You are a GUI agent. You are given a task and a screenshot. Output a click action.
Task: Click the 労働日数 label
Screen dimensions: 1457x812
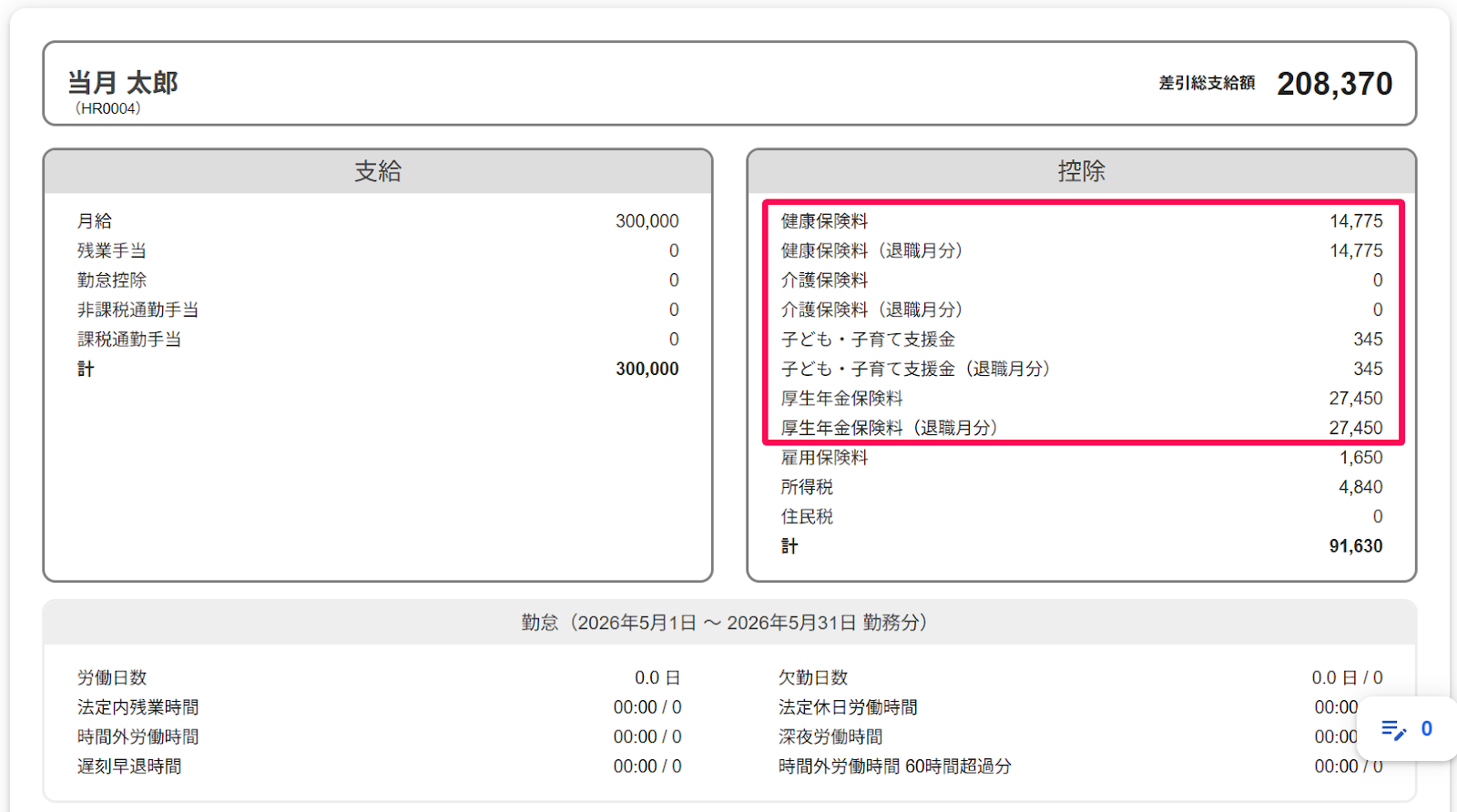[x=112, y=678]
